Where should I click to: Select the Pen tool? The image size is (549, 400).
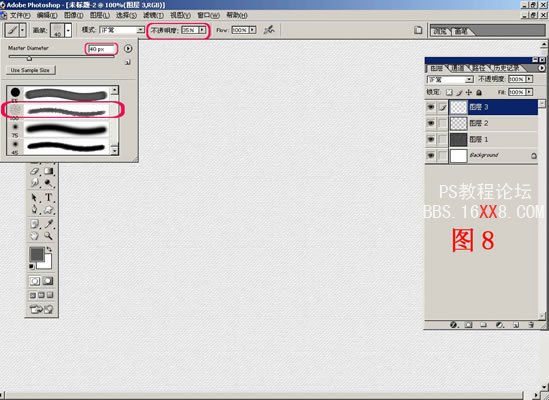(35, 209)
